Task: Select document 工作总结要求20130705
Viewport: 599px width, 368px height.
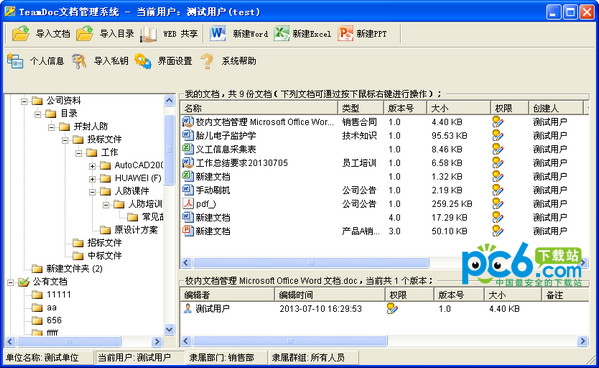Action: [242, 163]
